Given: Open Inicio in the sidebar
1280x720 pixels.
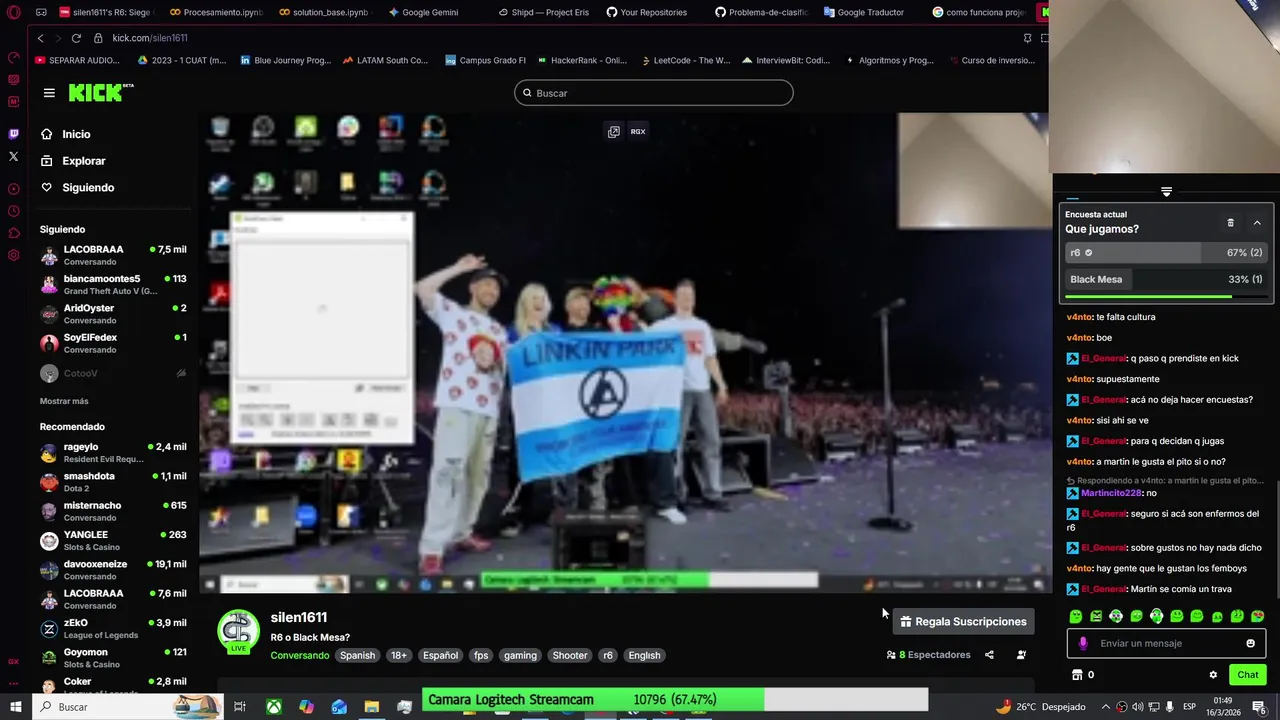Looking at the screenshot, I should point(66,134).
